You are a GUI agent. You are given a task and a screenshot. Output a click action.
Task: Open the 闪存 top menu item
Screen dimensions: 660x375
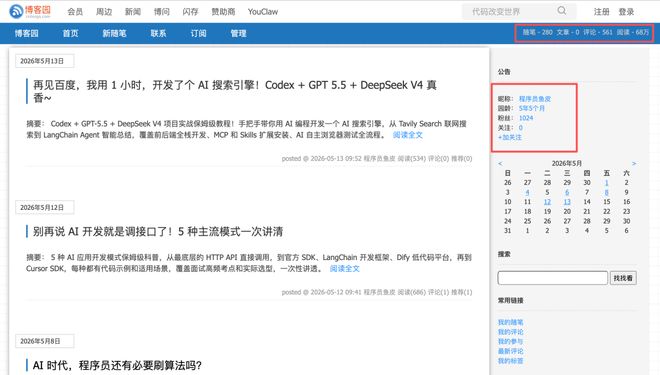pos(190,12)
